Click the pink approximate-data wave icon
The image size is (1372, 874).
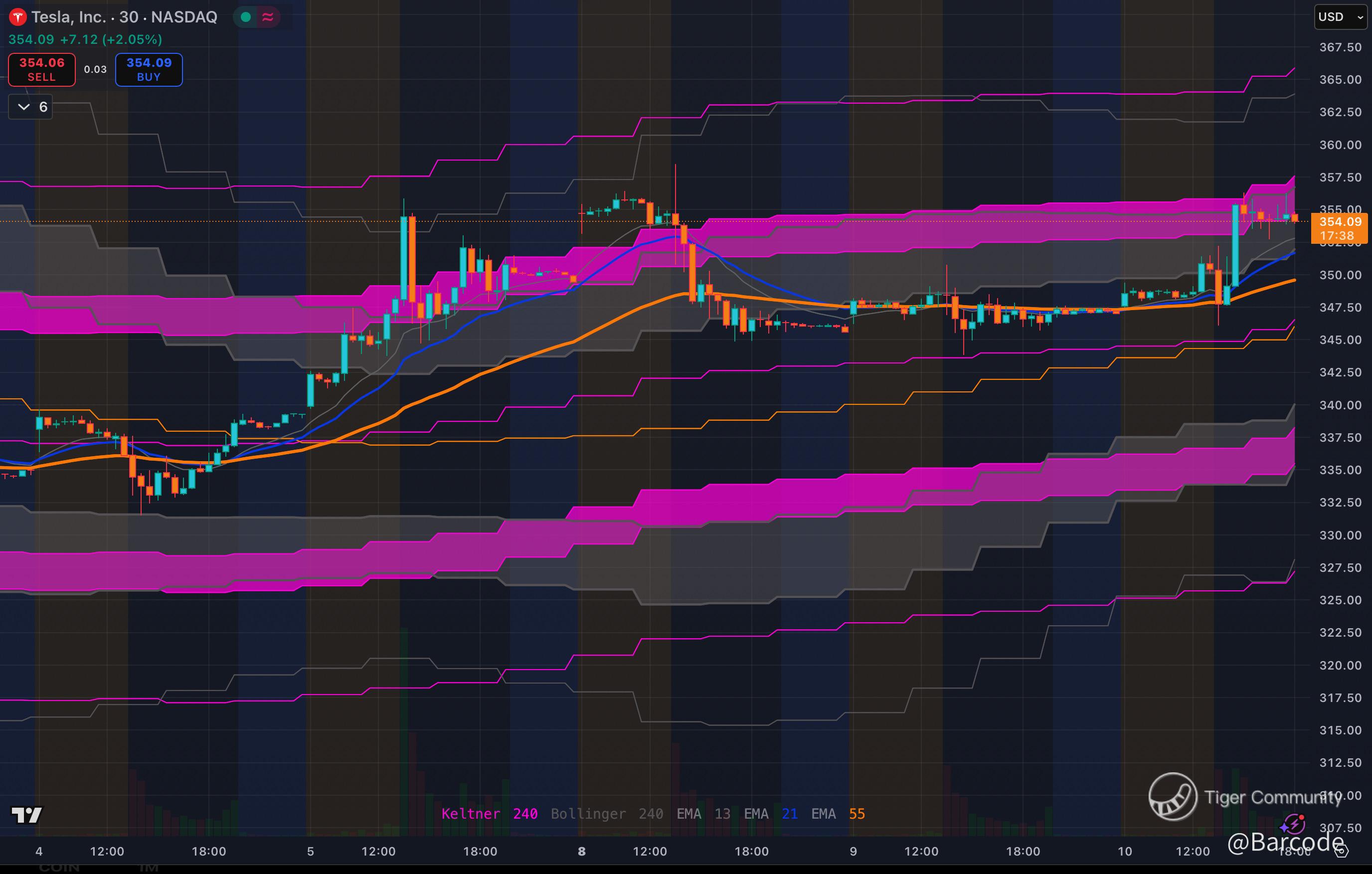pyautogui.click(x=268, y=17)
